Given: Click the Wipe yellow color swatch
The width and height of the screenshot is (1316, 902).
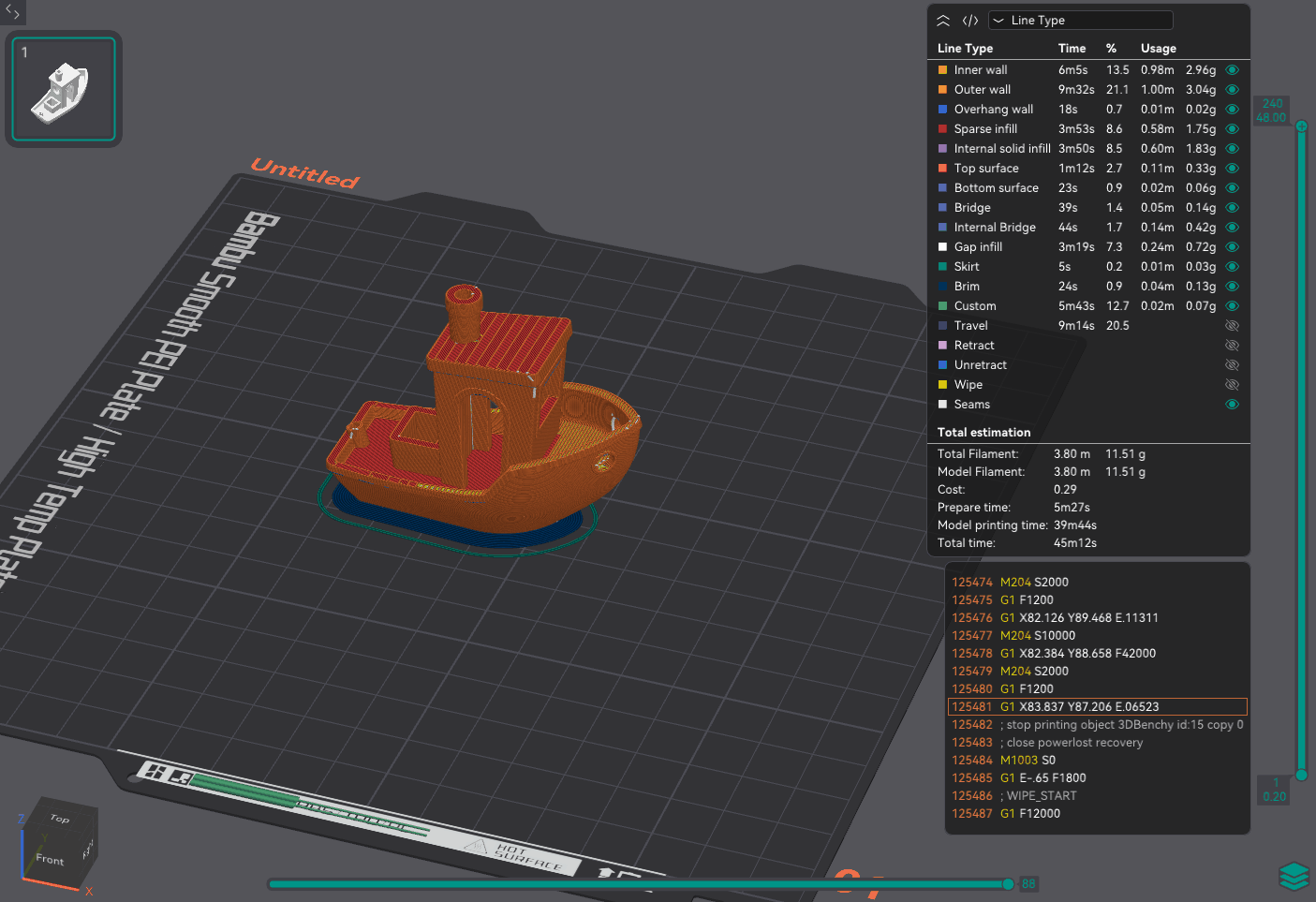Looking at the screenshot, I should [x=942, y=385].
